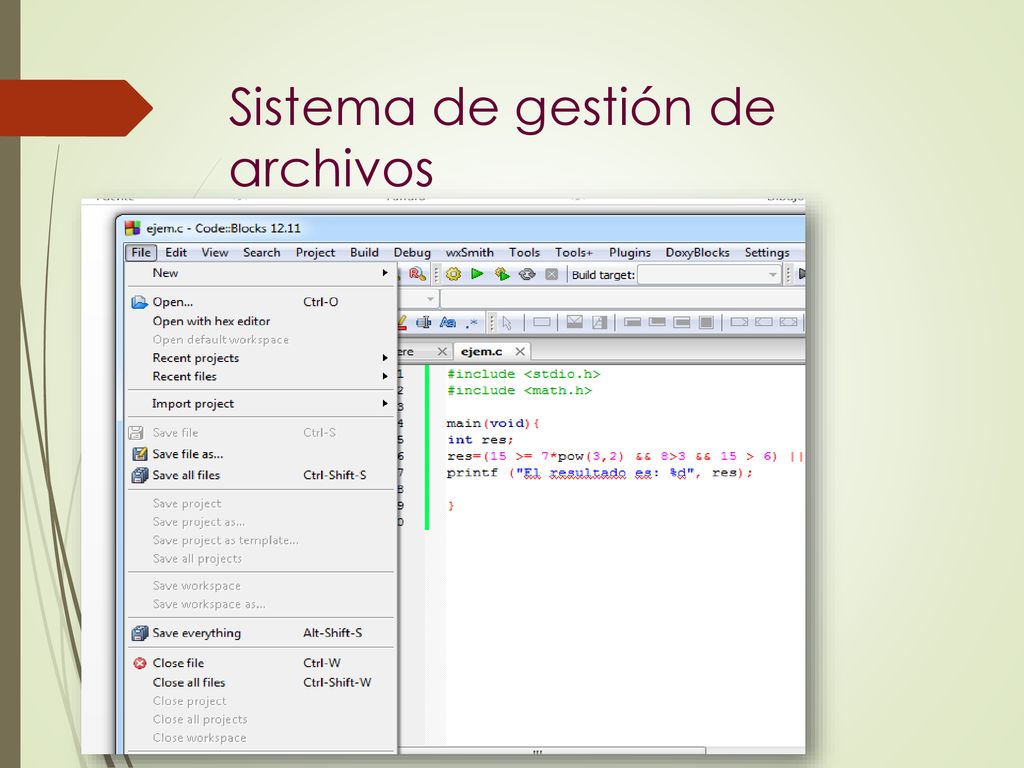Choose Save file as...
The height and width of the screenshot is (768, 1024).
tap(261, 454)
